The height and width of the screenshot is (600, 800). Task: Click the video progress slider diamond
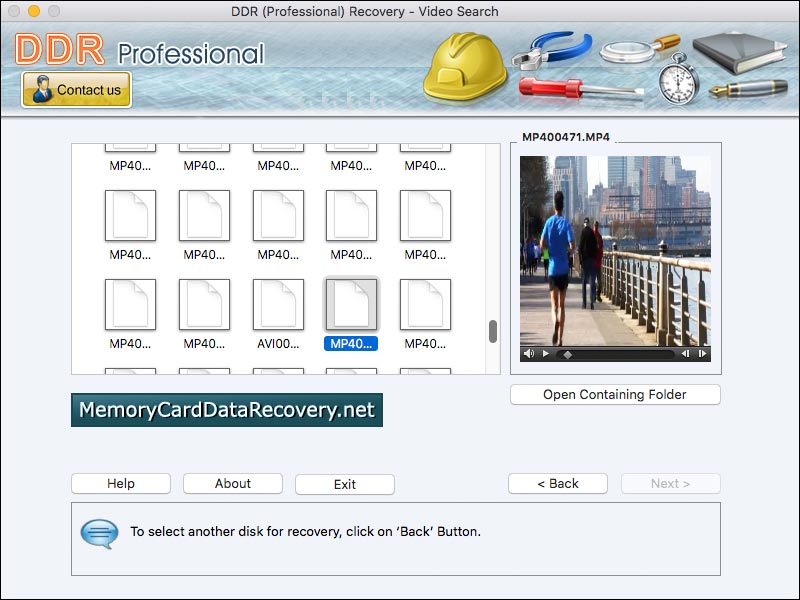[567, 354]
